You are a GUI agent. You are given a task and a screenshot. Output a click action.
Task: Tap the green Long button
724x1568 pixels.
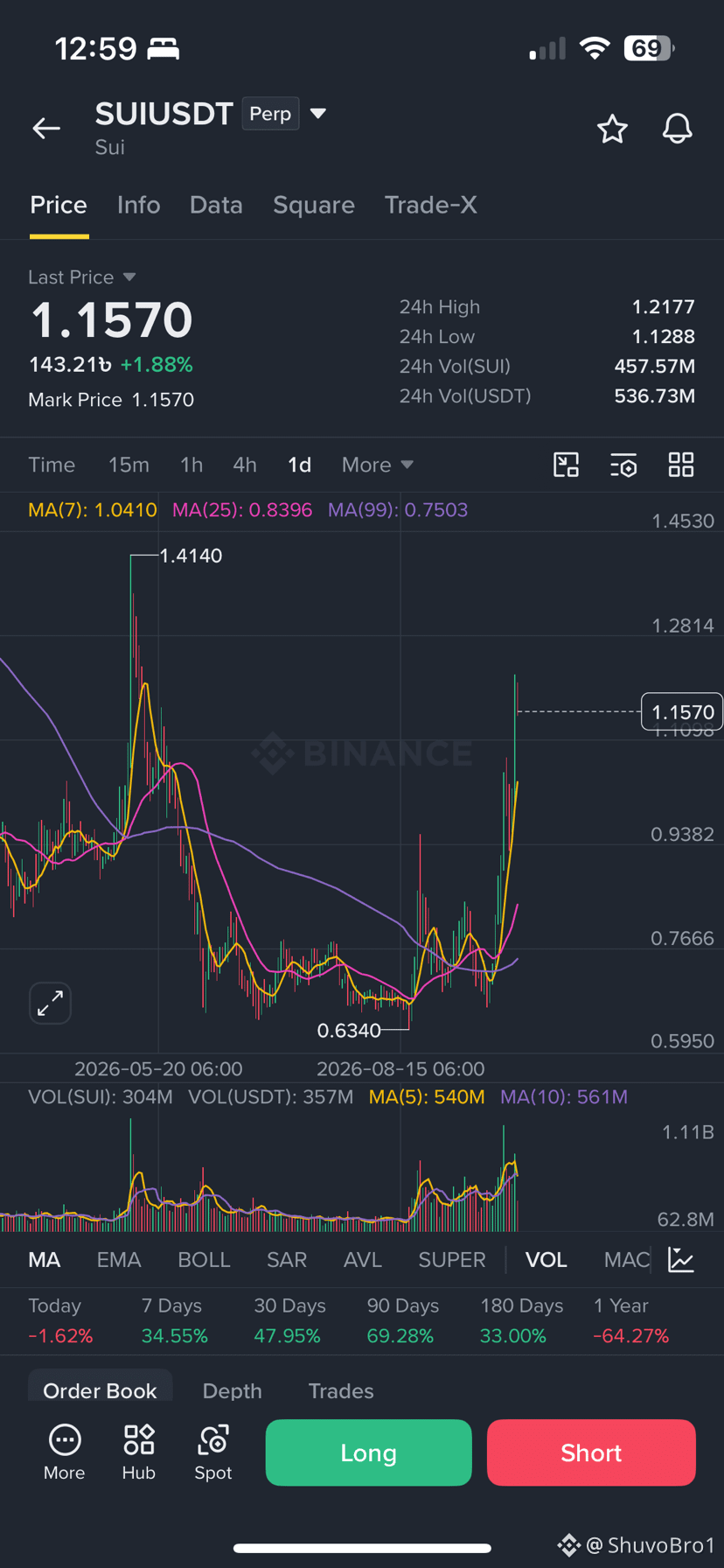(368, 1452)
